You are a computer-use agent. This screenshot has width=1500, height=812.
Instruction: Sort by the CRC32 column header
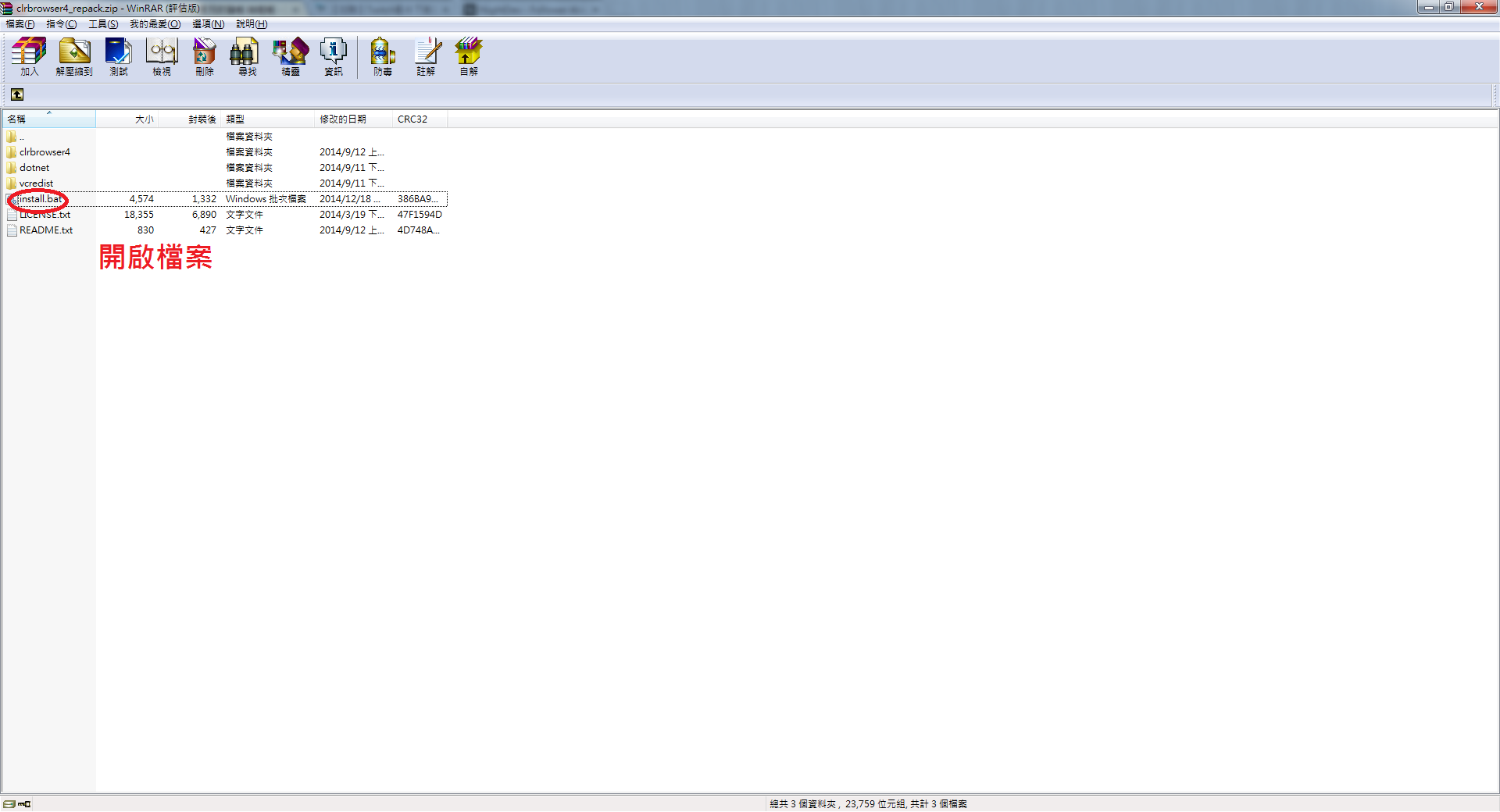coord(420,119)
